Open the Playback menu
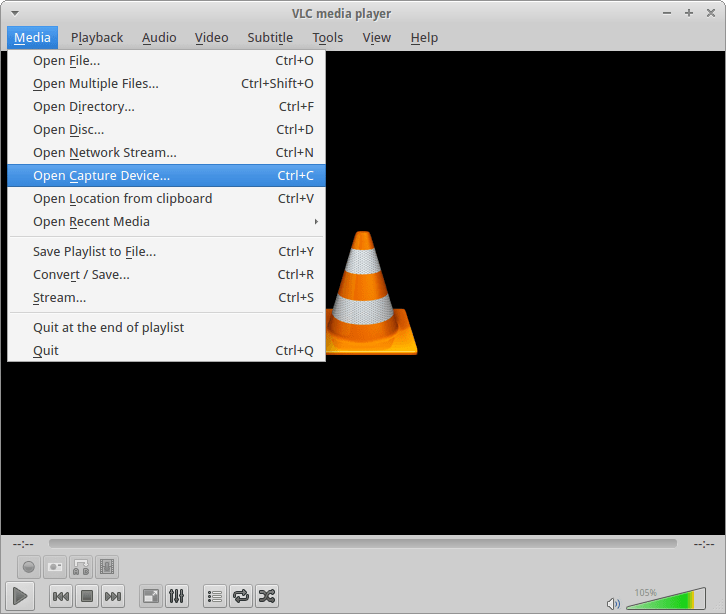The width and height of the screenshot is (726, 614). click(x=97, y=38)
